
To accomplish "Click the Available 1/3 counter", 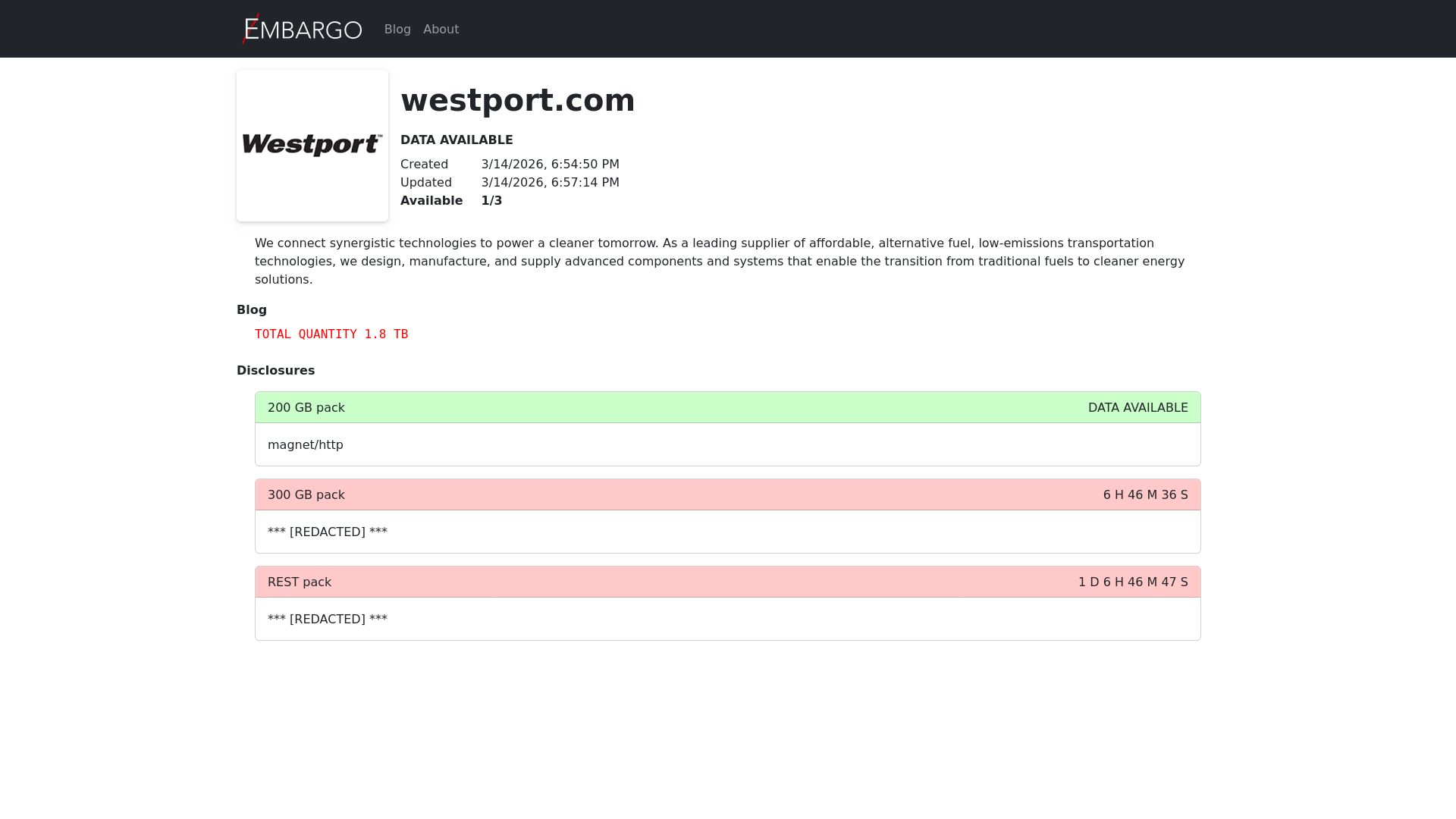I will (491, 200).
